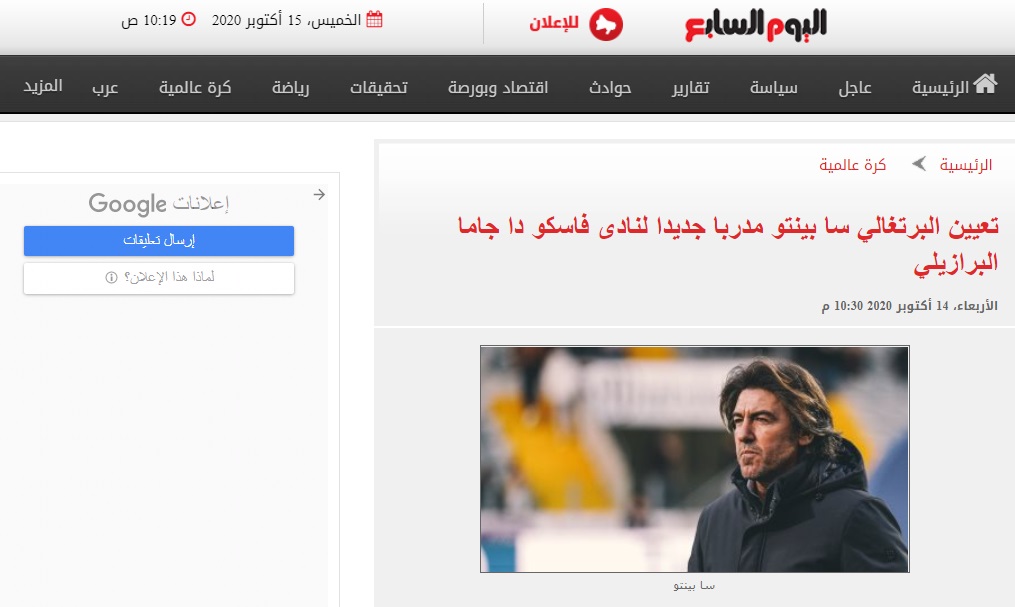The width and height of the screenshot is (1015, 607).
Task: Click the Youm7 site logo
Action: pyautogui.click(x=756, y=24)
